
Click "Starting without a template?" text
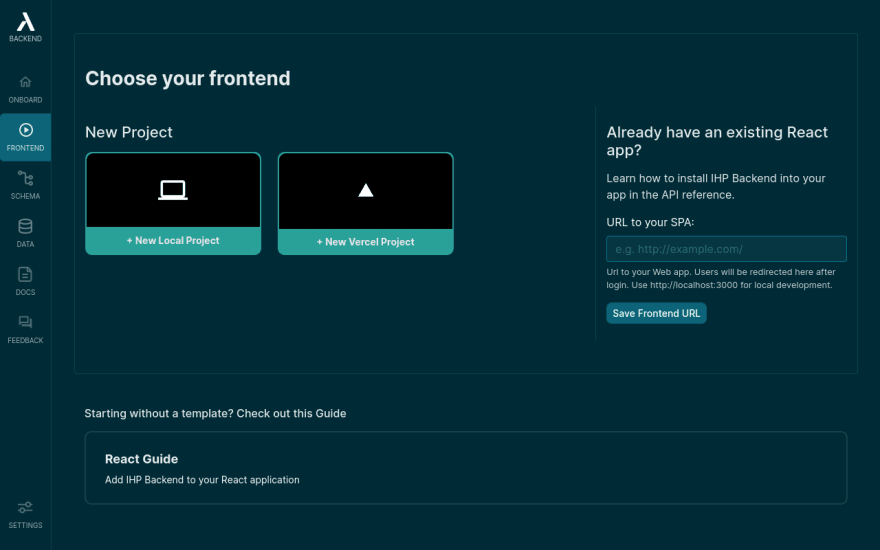159,414
